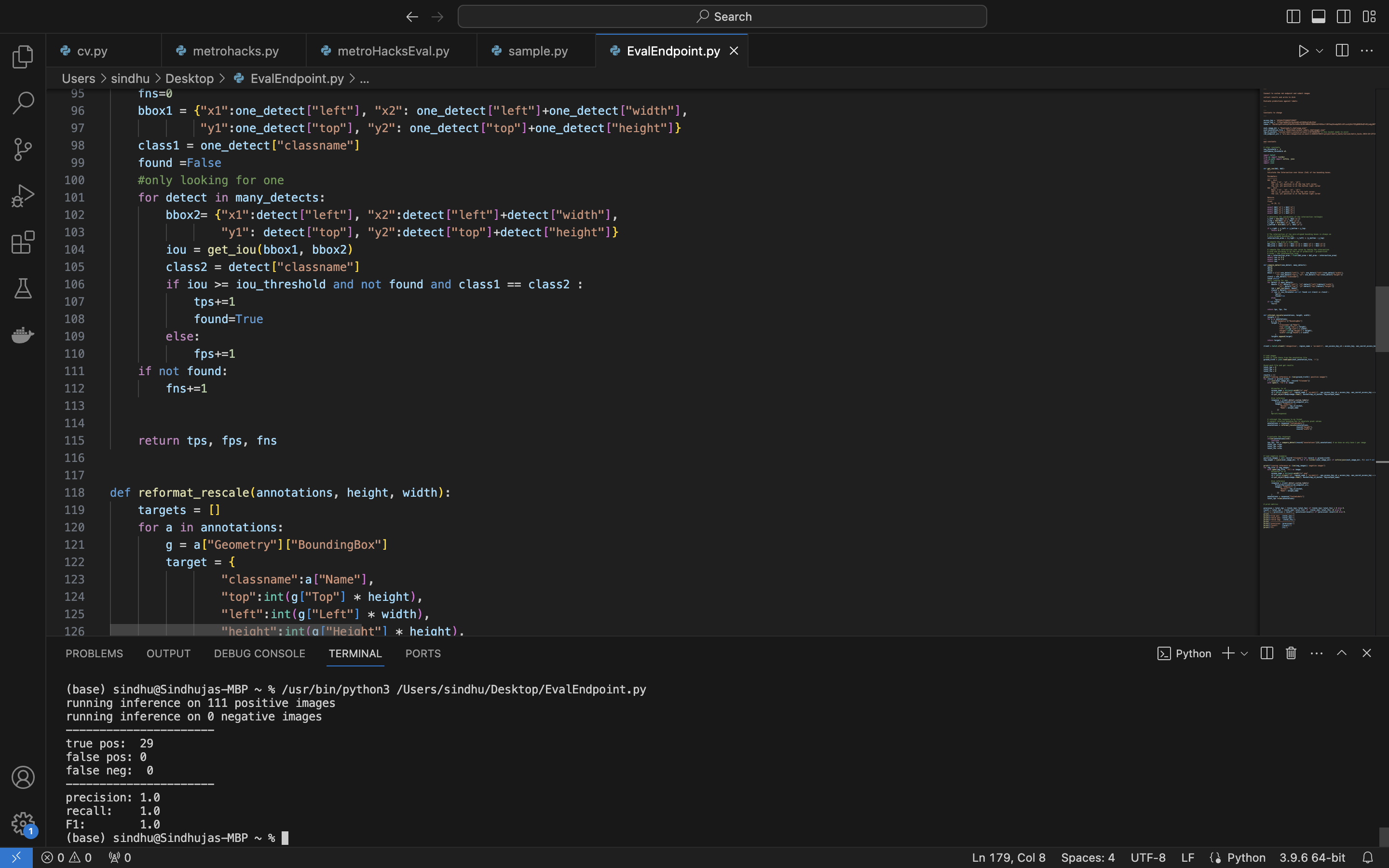Click the editor vertical scrollbar thumb
Image resolution: width=1389 pixels, height=868 pixels.
coord(1382,319)
